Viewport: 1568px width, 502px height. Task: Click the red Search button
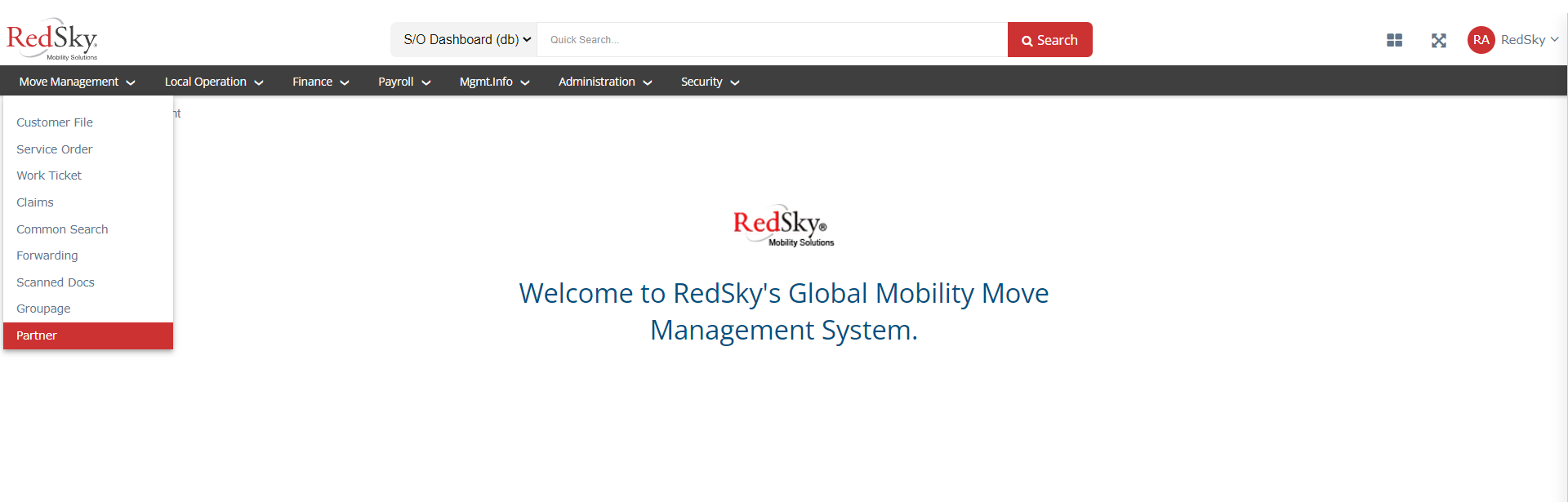click(1049, 40)
